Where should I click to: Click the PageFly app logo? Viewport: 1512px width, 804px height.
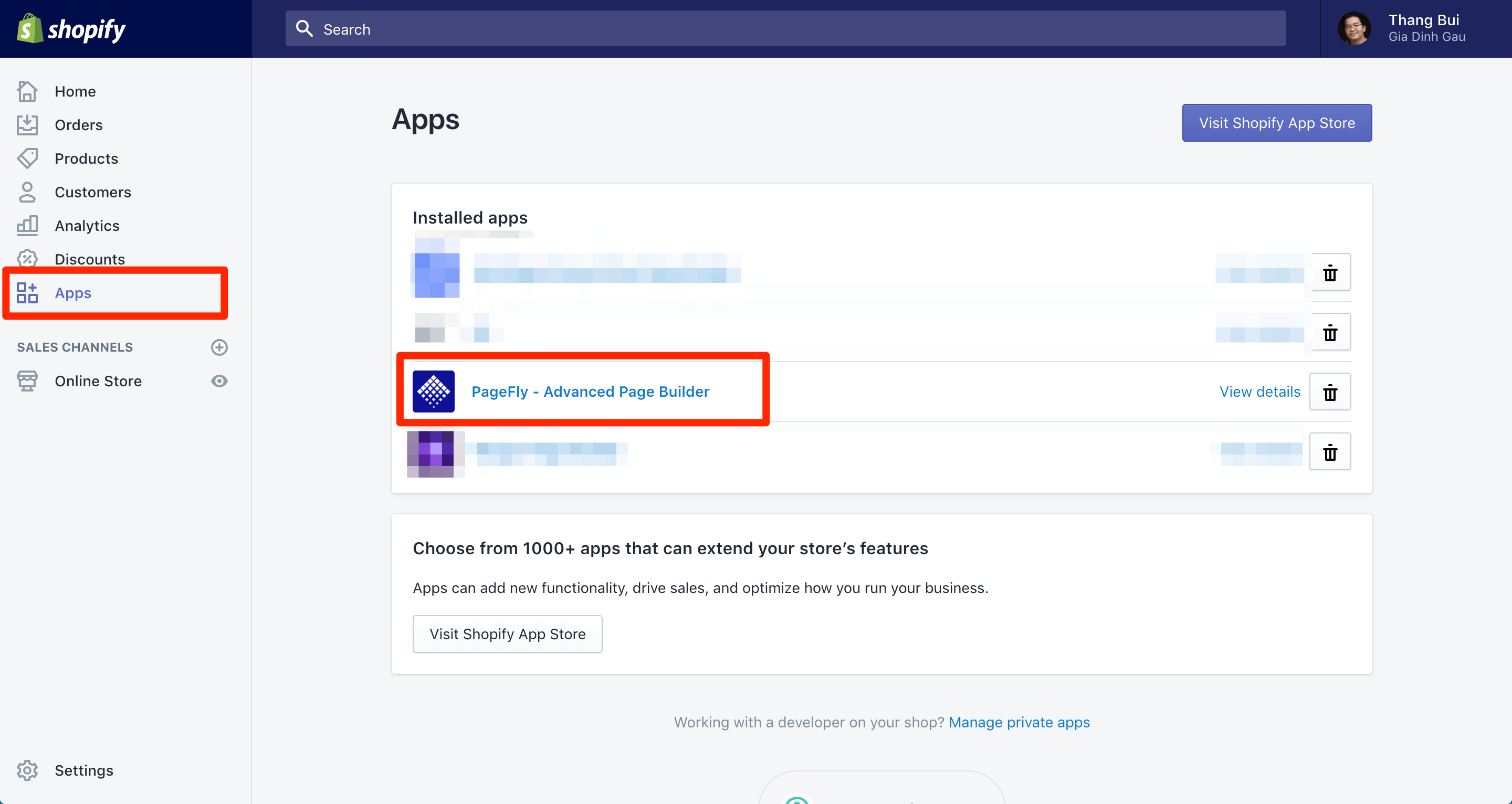pyautogui.click(x=433, y=392)
